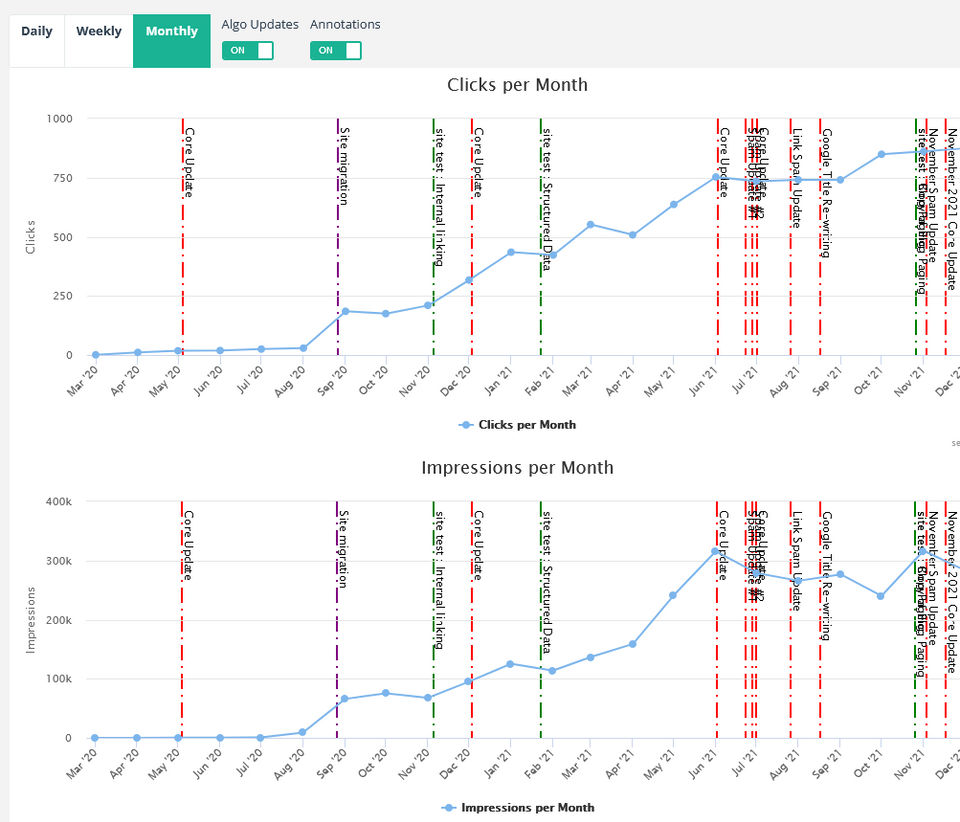Click Google Title Re-writing marker in Clicks chart
Screen dimensions: 960x822
820,236
